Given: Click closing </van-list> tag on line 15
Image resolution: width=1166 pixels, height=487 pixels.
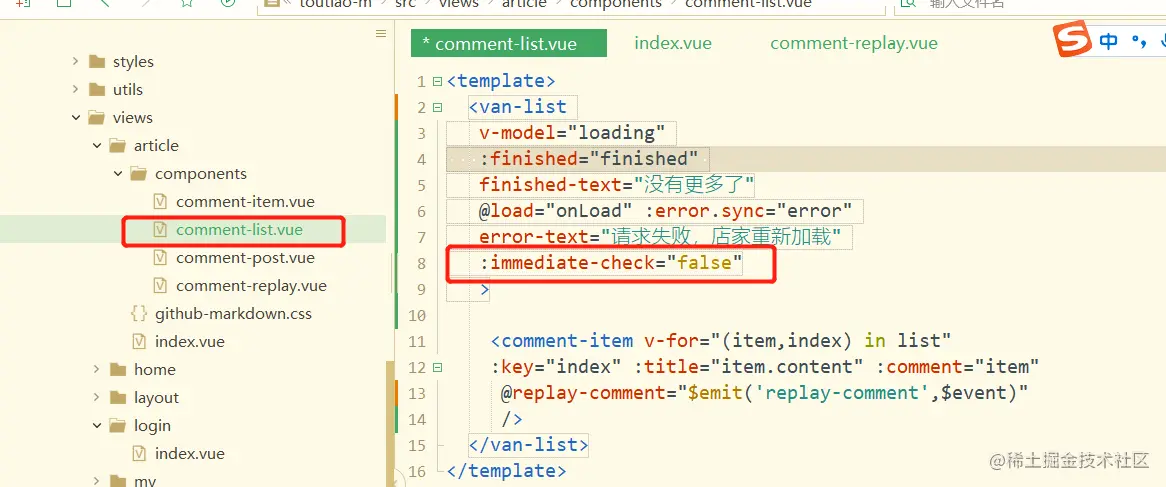Looking at the screenshot, I should (528, 445).
